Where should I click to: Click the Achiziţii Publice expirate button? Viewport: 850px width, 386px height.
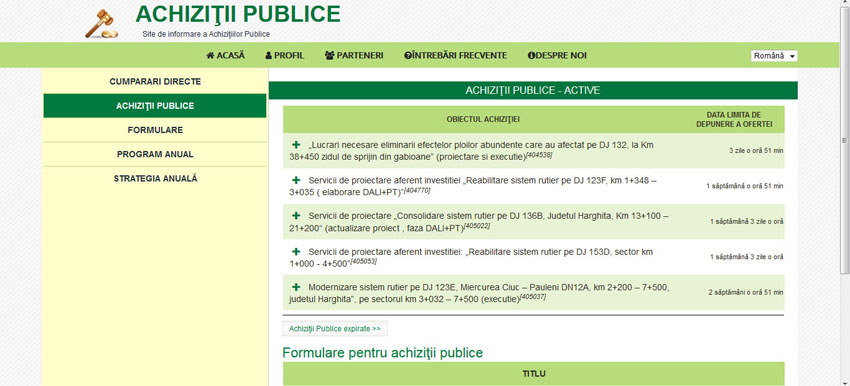coord(335,329)
